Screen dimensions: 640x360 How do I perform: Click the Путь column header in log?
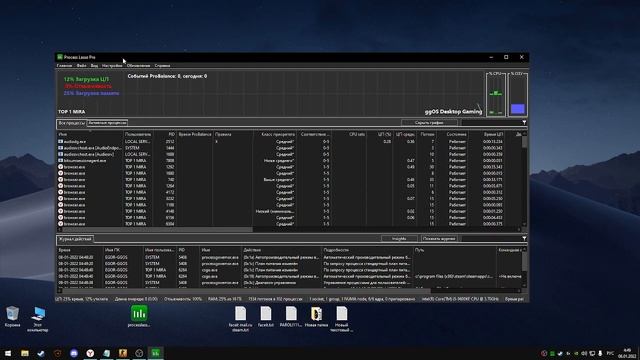pos(455,250)
